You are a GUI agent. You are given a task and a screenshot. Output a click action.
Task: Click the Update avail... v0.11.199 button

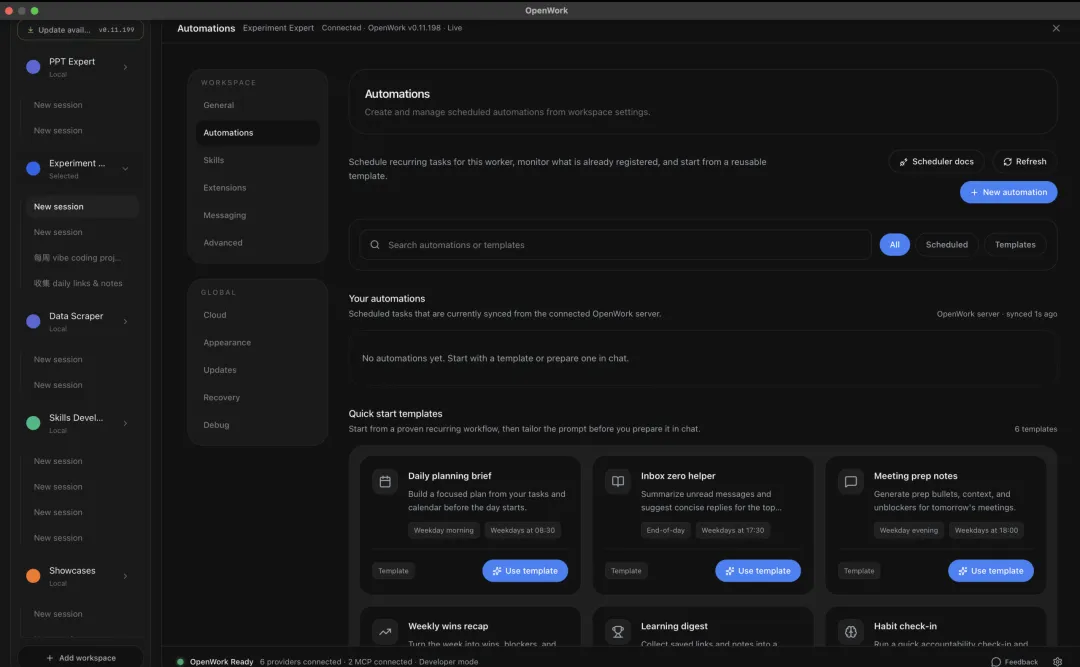(x=81, y=30)
